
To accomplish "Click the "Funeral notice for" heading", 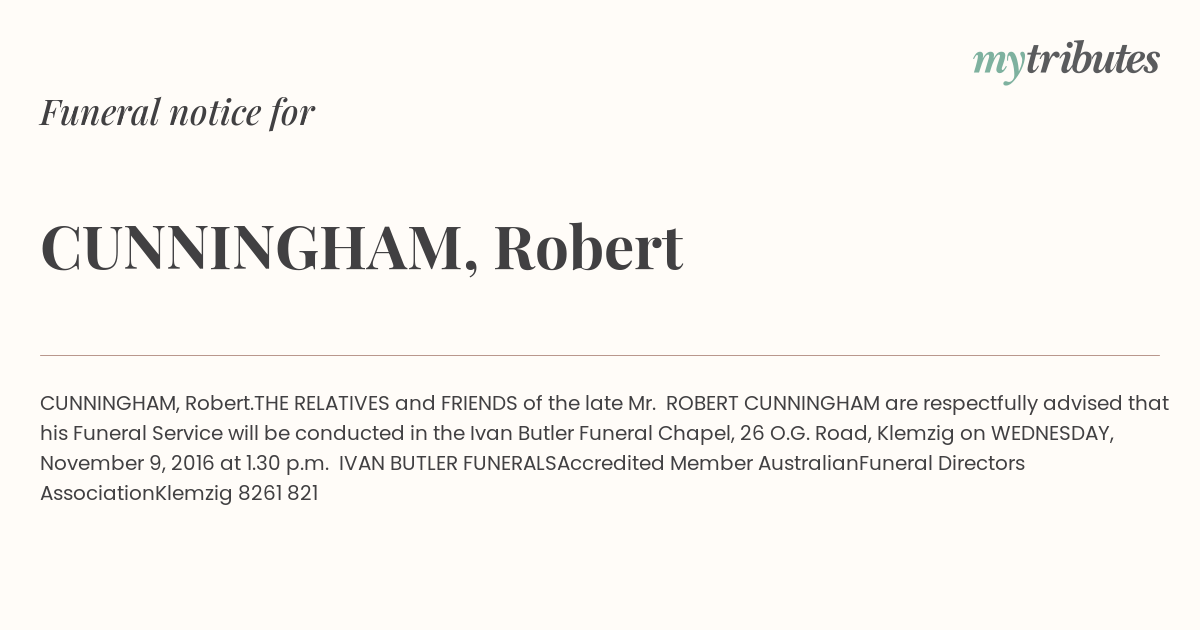I will [177, 112].
